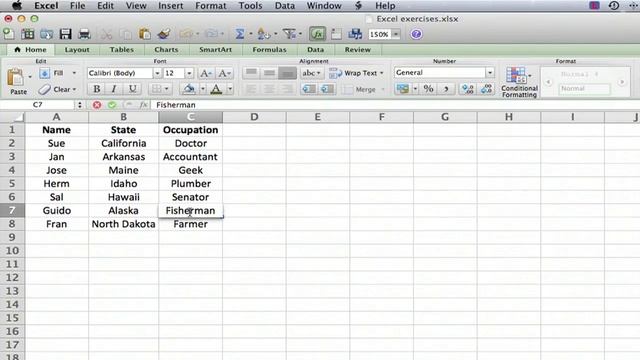
Task: Open the Apple menu
Action: tap(16, 5)
